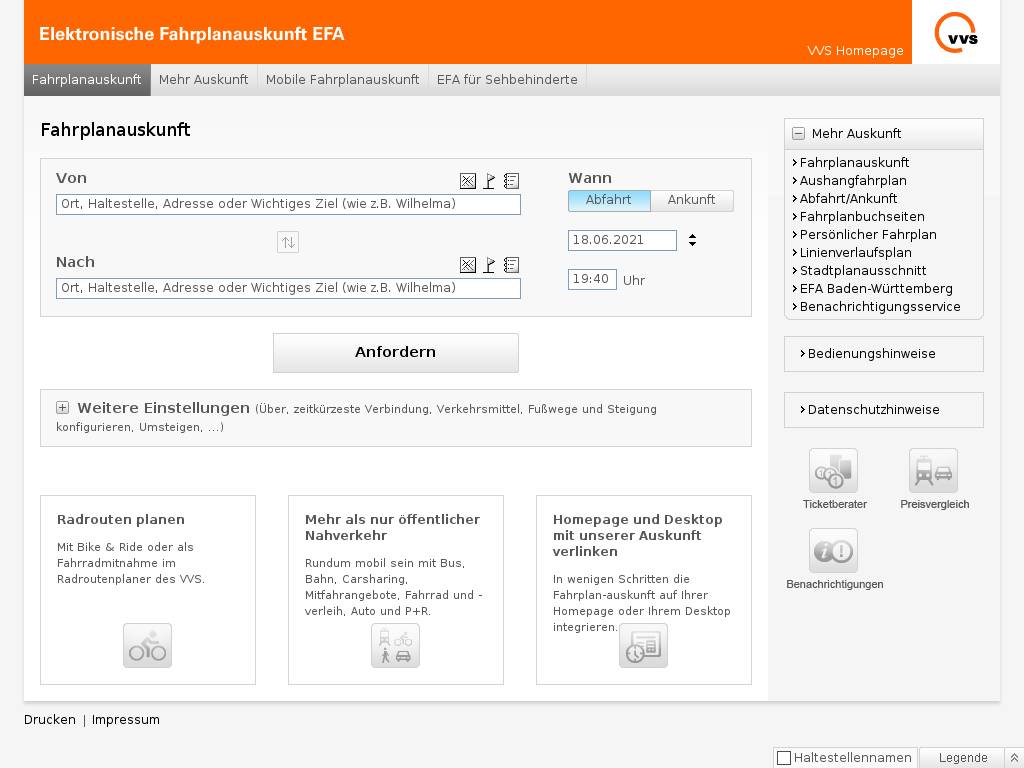
Task: Open the Benachrichtigungen icon
Action: pyautogui.click(x=833, y=551)
